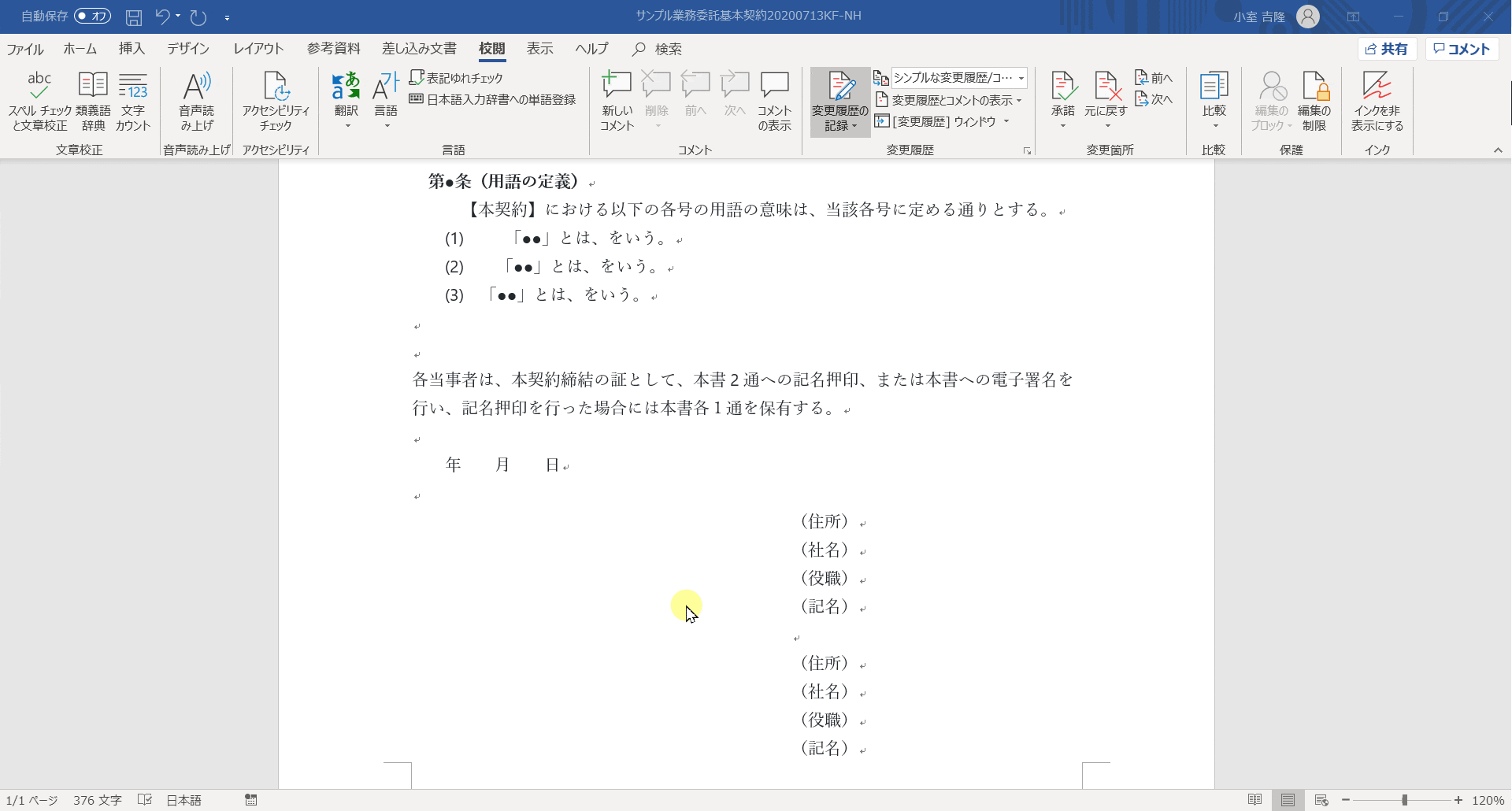Open the [変更履歴] ウィンドウ pane
The height and width of the screenshot is (811, 1512).
pyautogui.click(x=936, y=121)
